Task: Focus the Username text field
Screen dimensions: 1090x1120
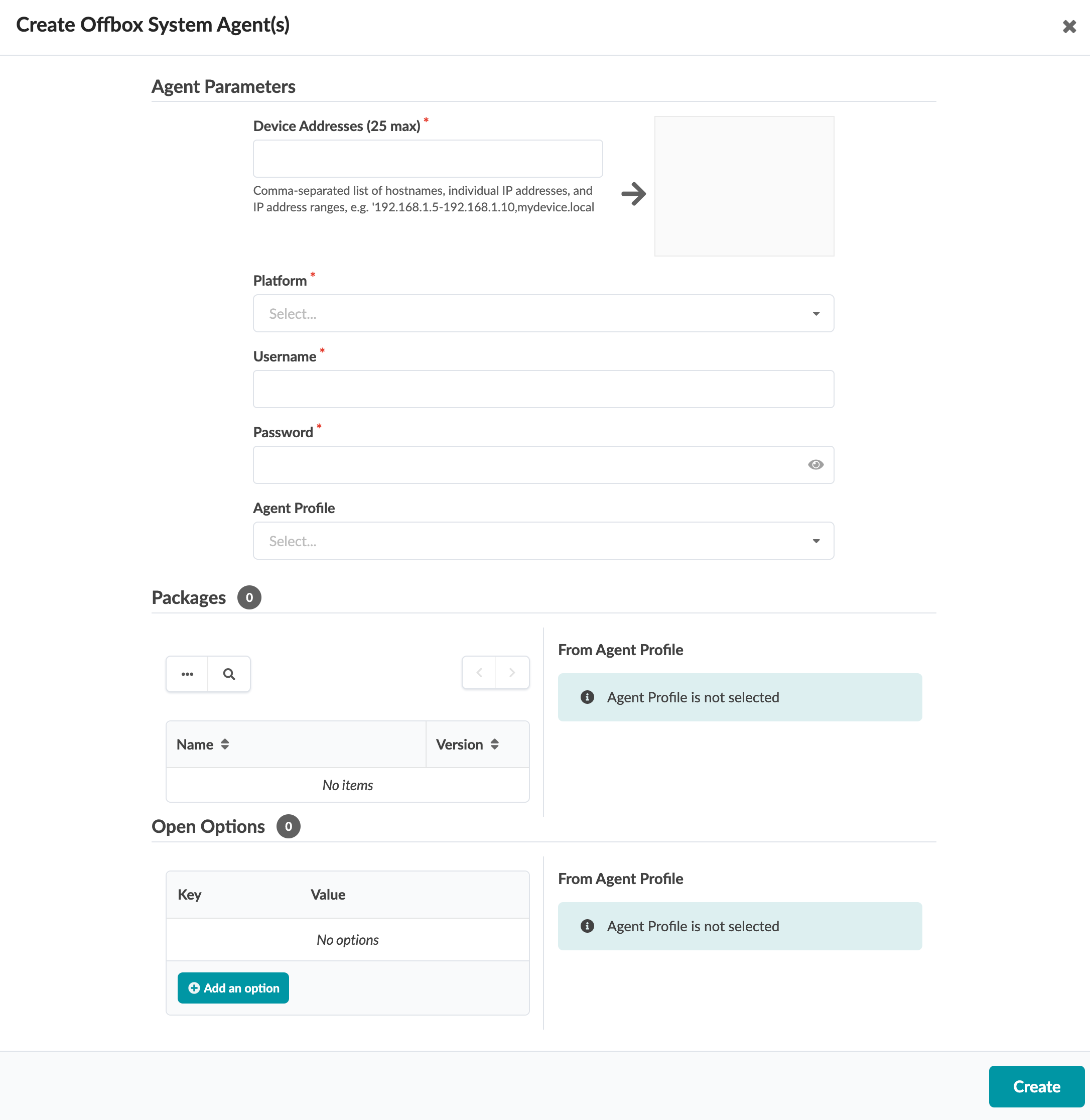Action: click(x=542, y=389)
